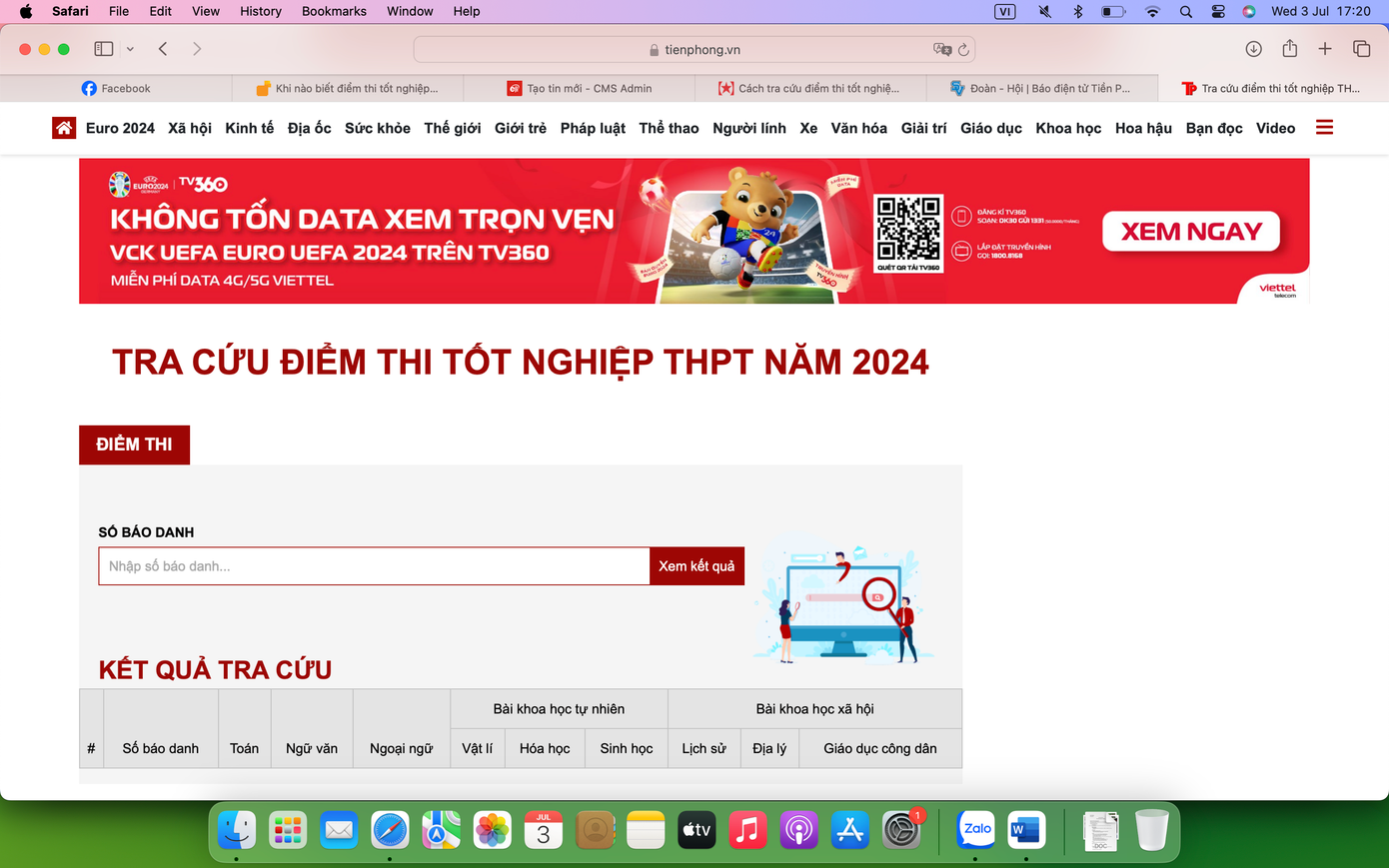Unmute sound via the speaker icon
The height and width of the screenshot is (868, 1389).
click(x=1043, y=11)
